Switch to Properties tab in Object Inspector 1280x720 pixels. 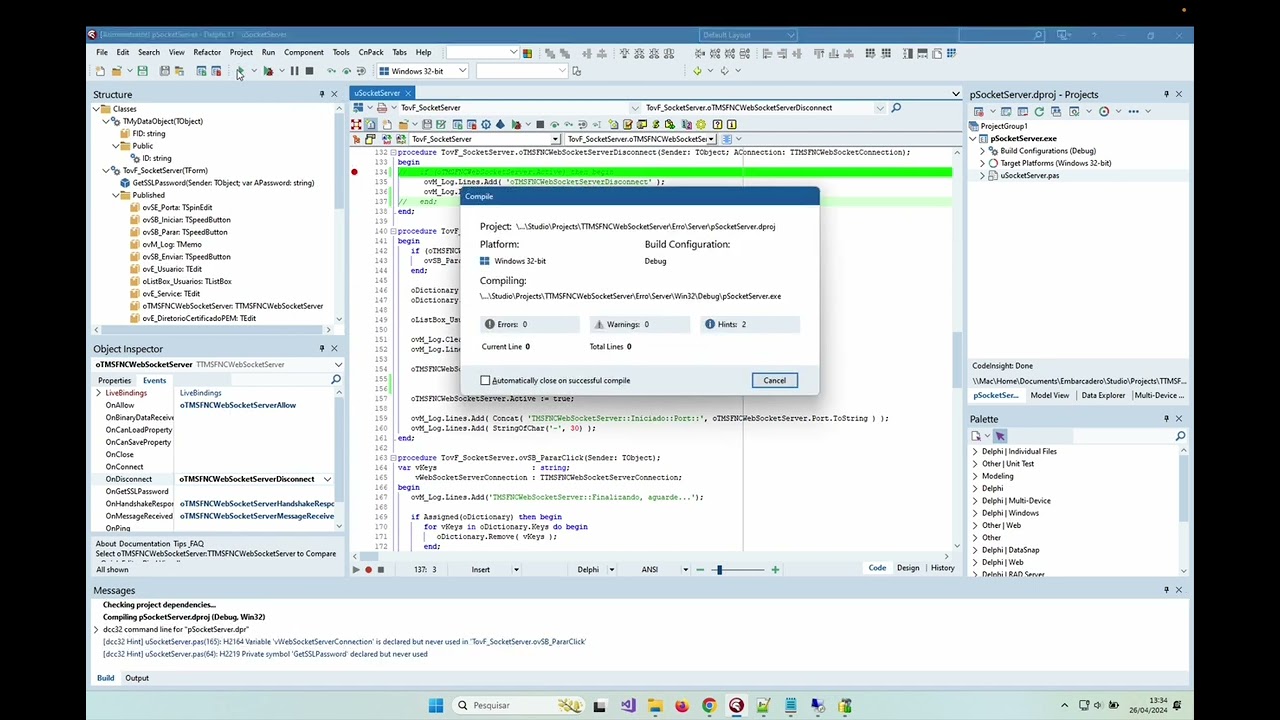pyautogui.click(x=114, y=380)
